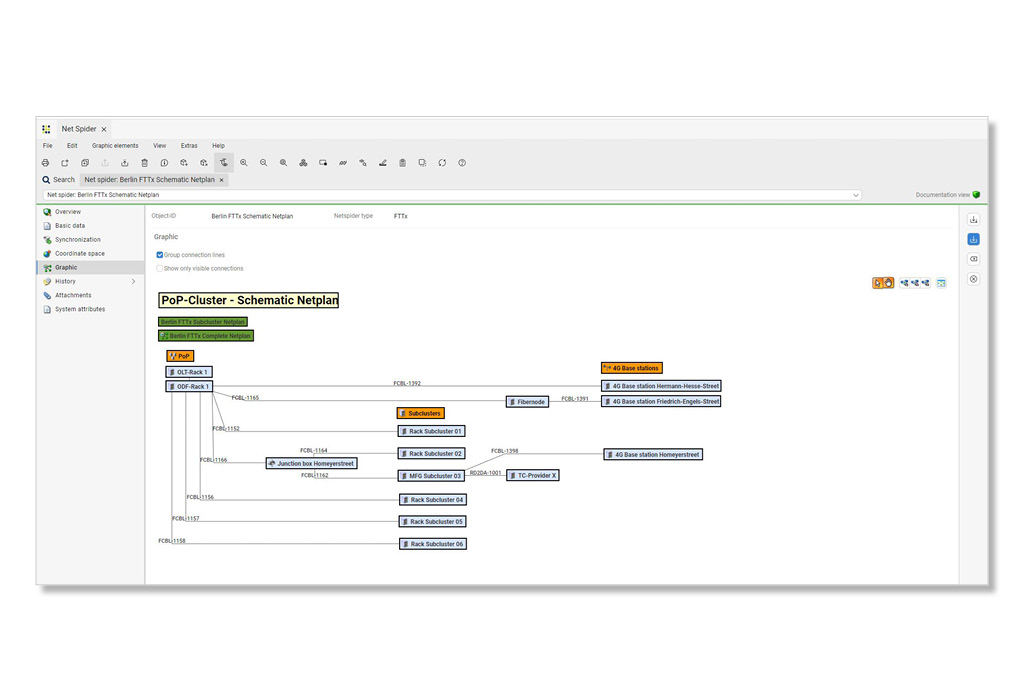Click the refresh icon in the toolbar
Screen dimensions: 1024x693
point(442,162)
